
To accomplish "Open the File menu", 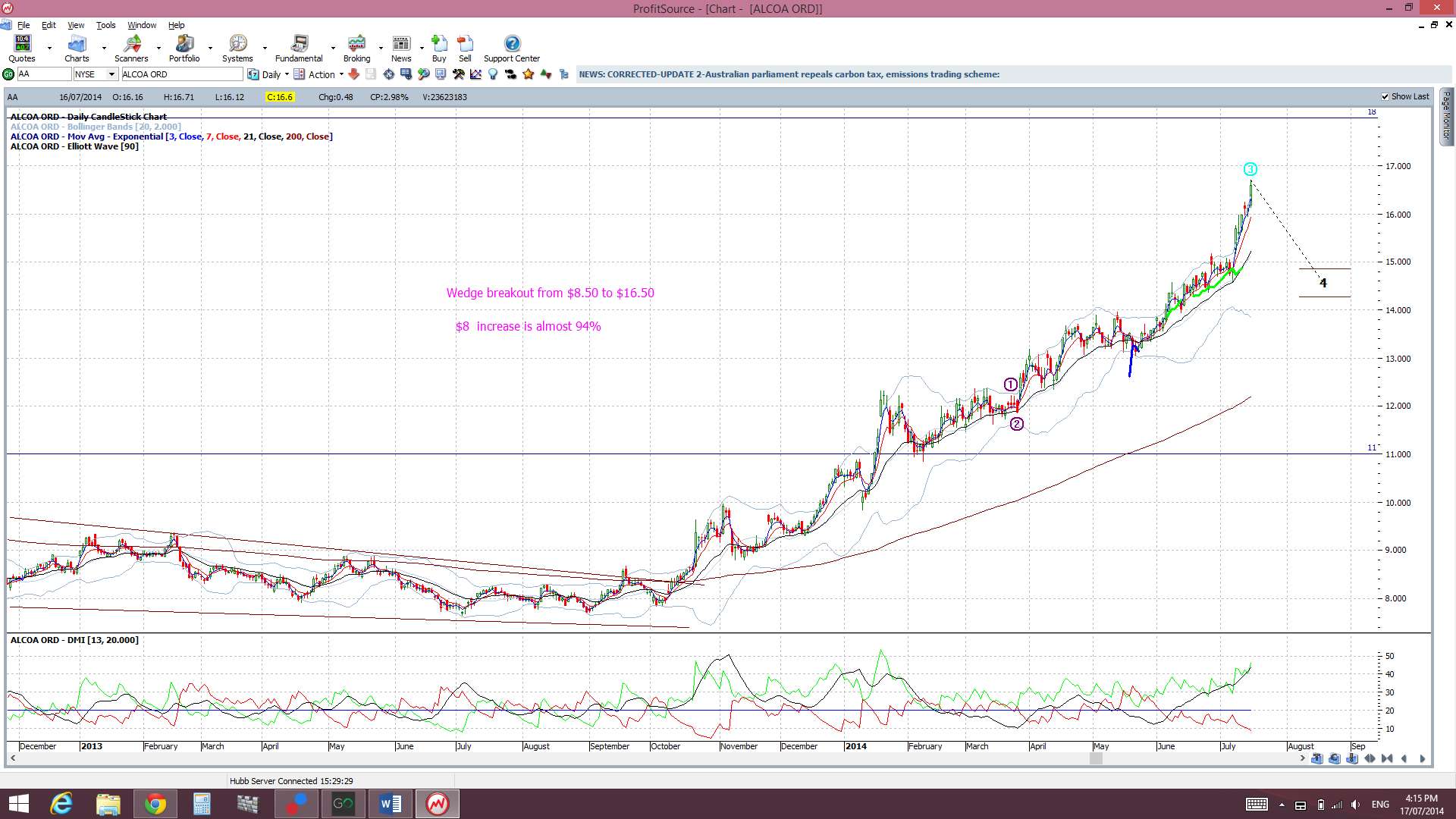I will point(24,25).
